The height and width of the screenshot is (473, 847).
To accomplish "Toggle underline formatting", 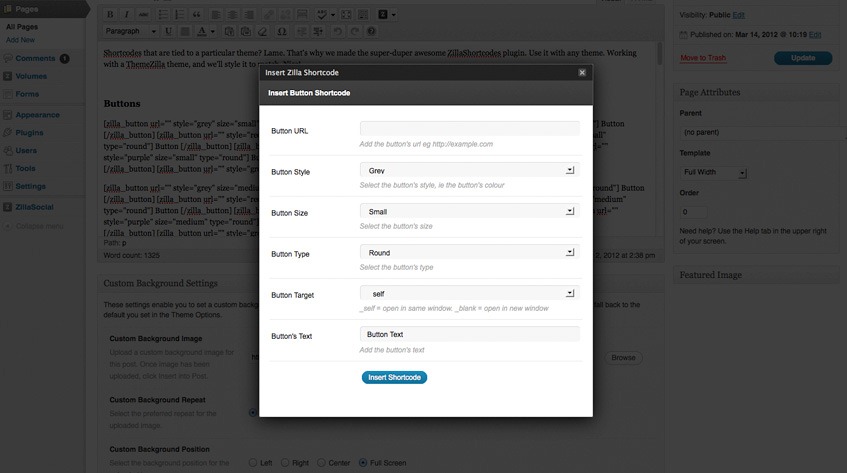I will tap(168, 31).
